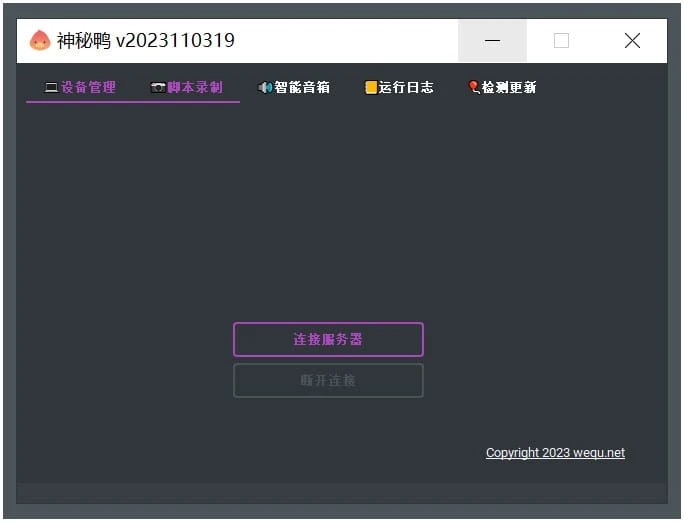Click the camera icon on 脚本录制 tab

click(x=158, y=88)
